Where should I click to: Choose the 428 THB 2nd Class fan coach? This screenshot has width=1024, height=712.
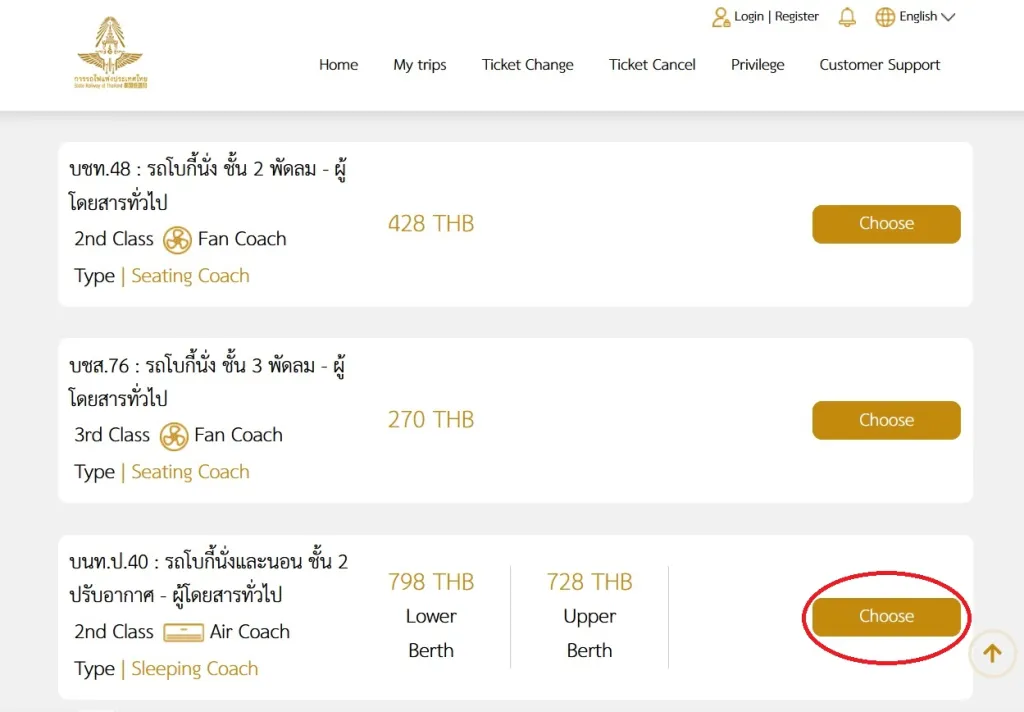[x=886, y=224]
